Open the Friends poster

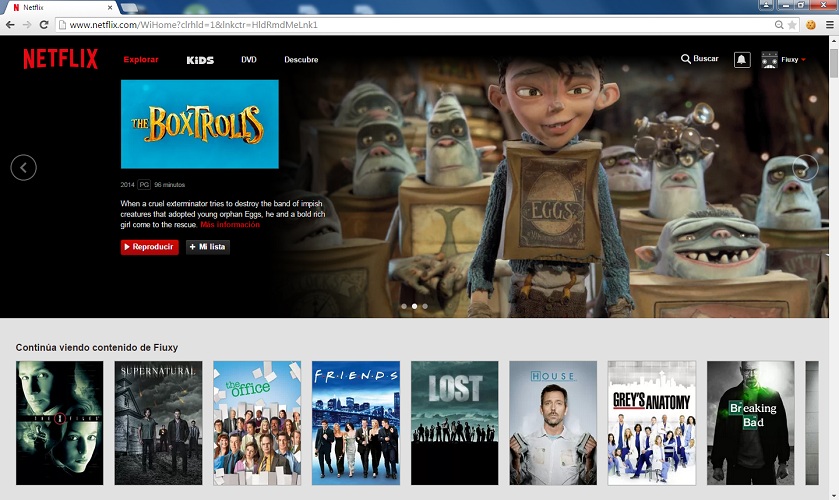[356, 423]
